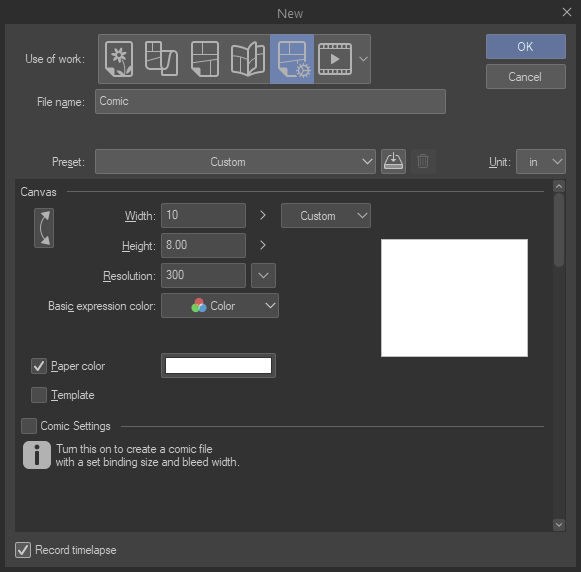This screenshot has width=581, height=572.
Task: Disable the Paper color checkbox
Action: tap(39, 366)
